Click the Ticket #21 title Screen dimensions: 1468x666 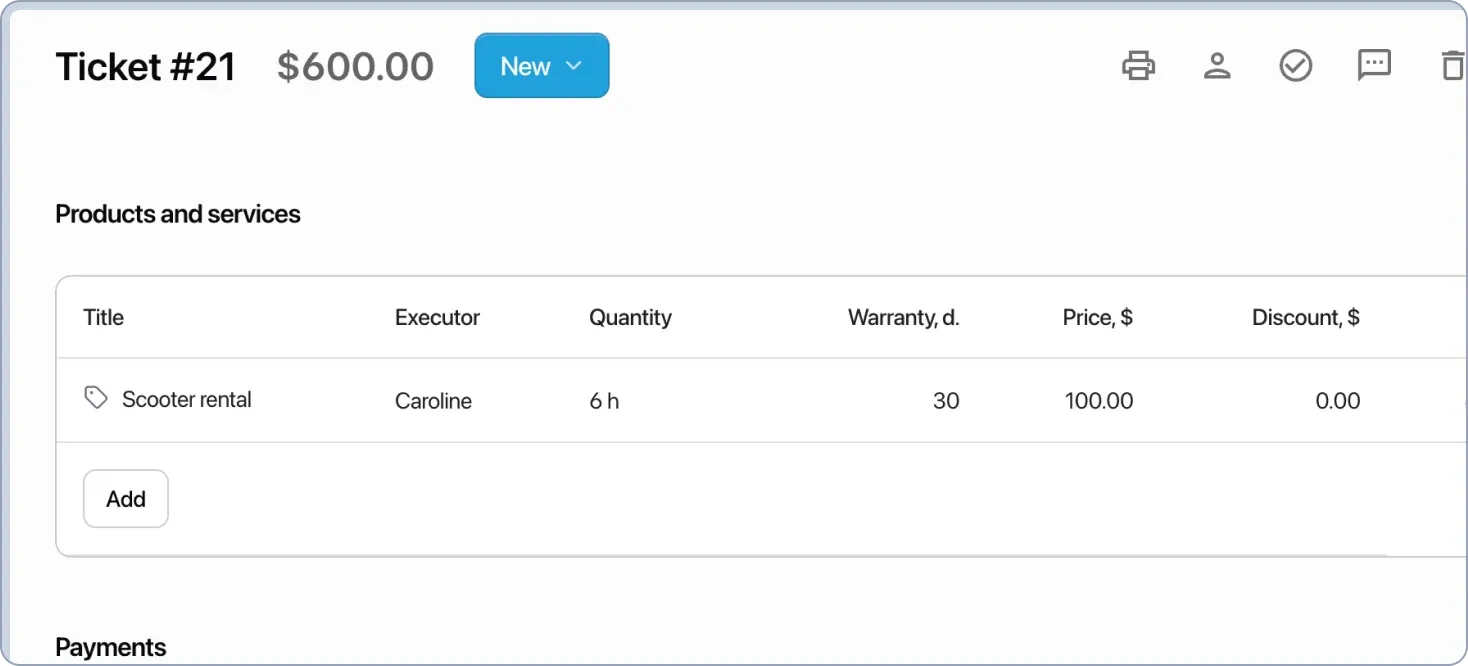pyautogui.click(x=145, y=65)
